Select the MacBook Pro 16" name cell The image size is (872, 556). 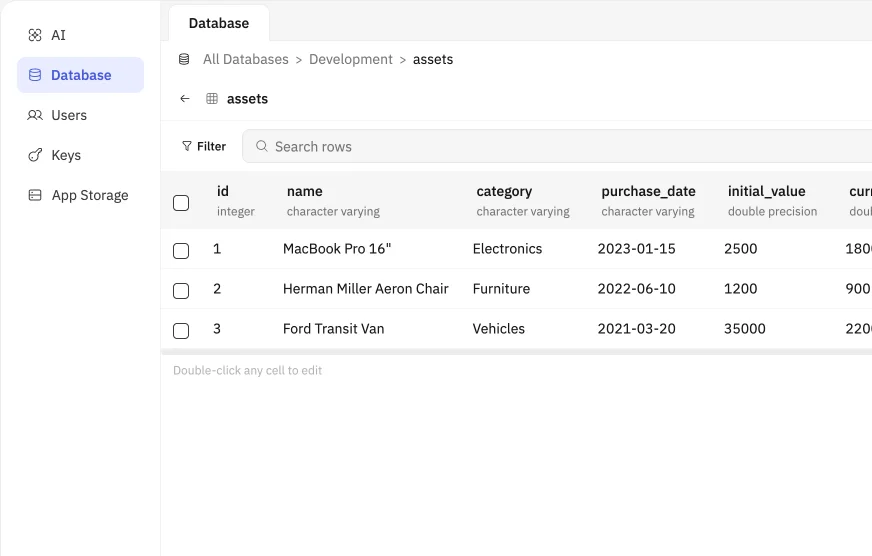pyautogui.click(x=337, y=249)
